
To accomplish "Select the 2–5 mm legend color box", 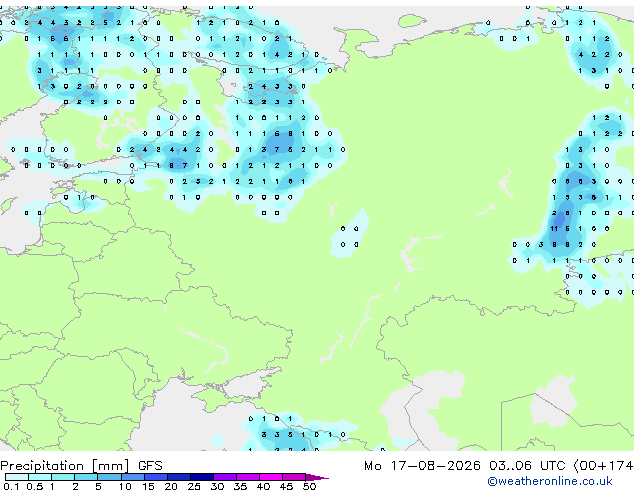I will (86, 477).
